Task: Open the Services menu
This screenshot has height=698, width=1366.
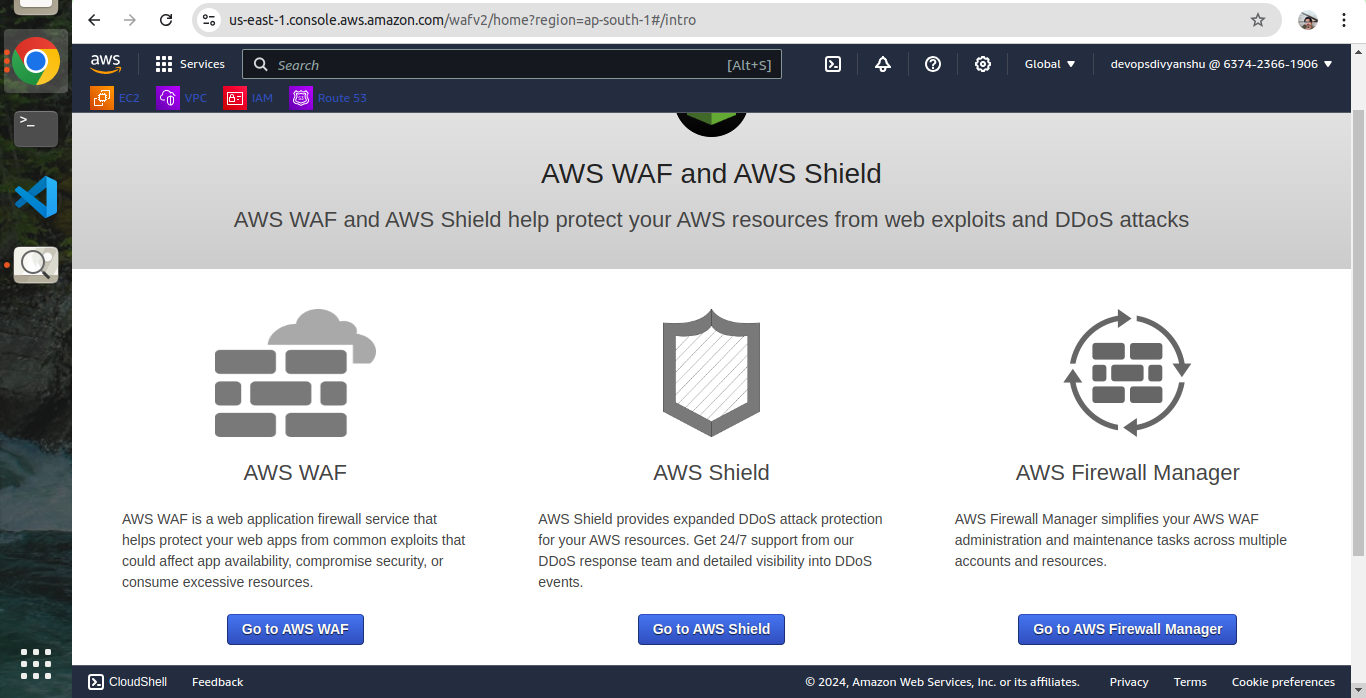Action: (x=190, y=64)
